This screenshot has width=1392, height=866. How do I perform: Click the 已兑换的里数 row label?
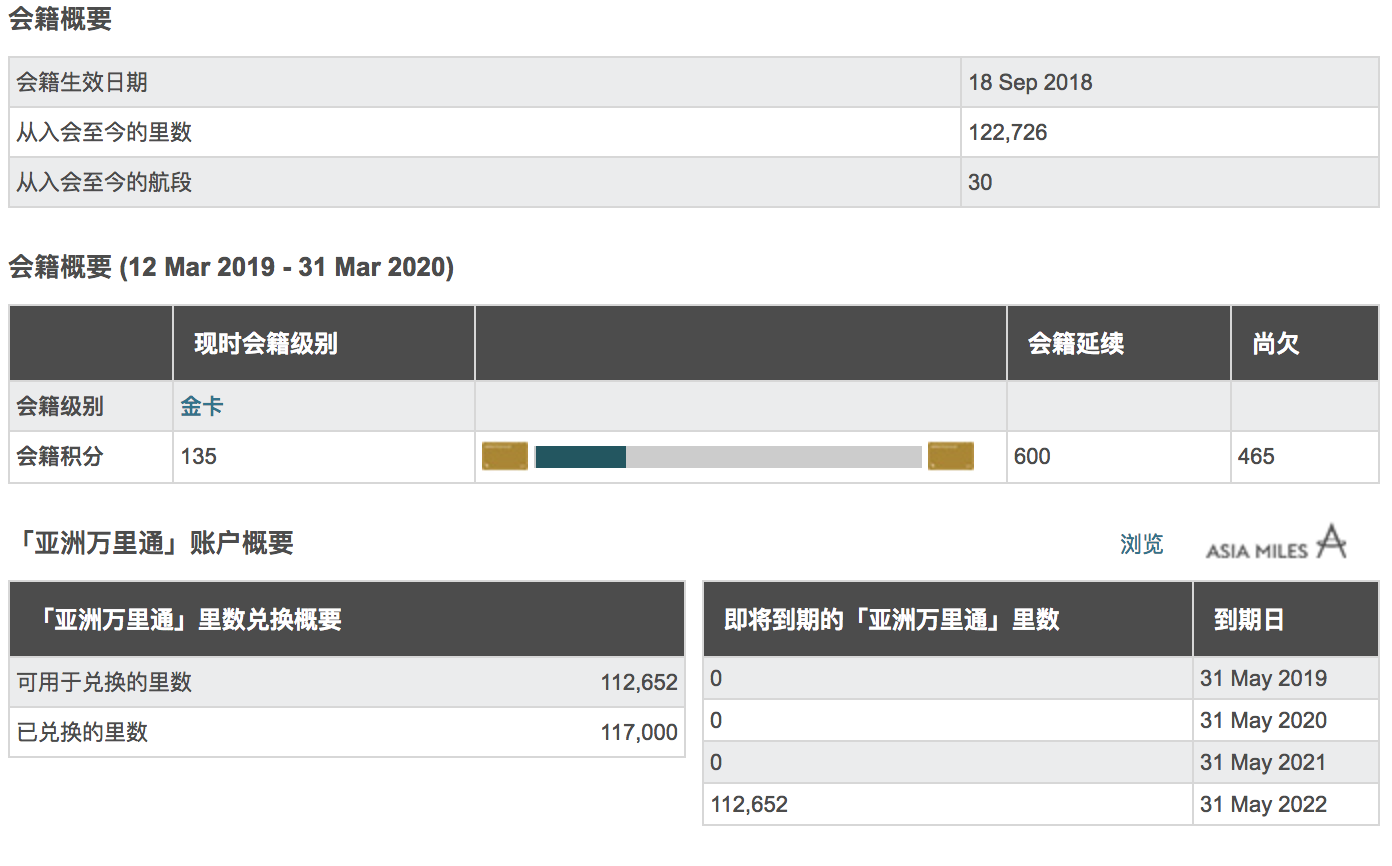coord(82,732)
